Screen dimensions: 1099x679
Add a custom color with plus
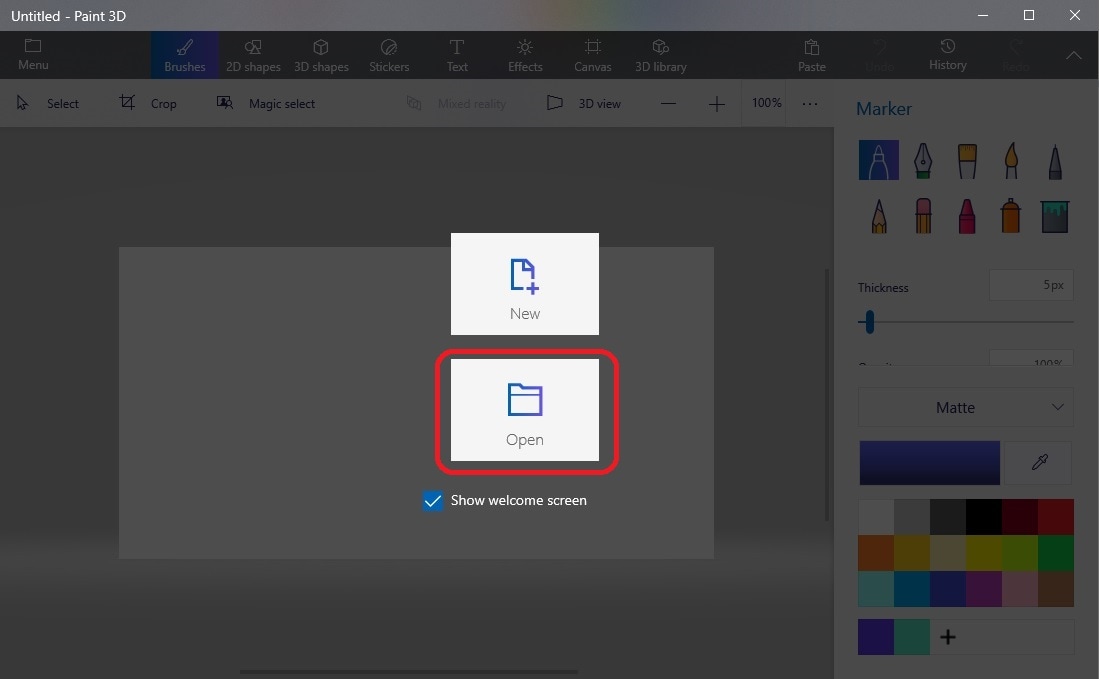pos(948,637)
